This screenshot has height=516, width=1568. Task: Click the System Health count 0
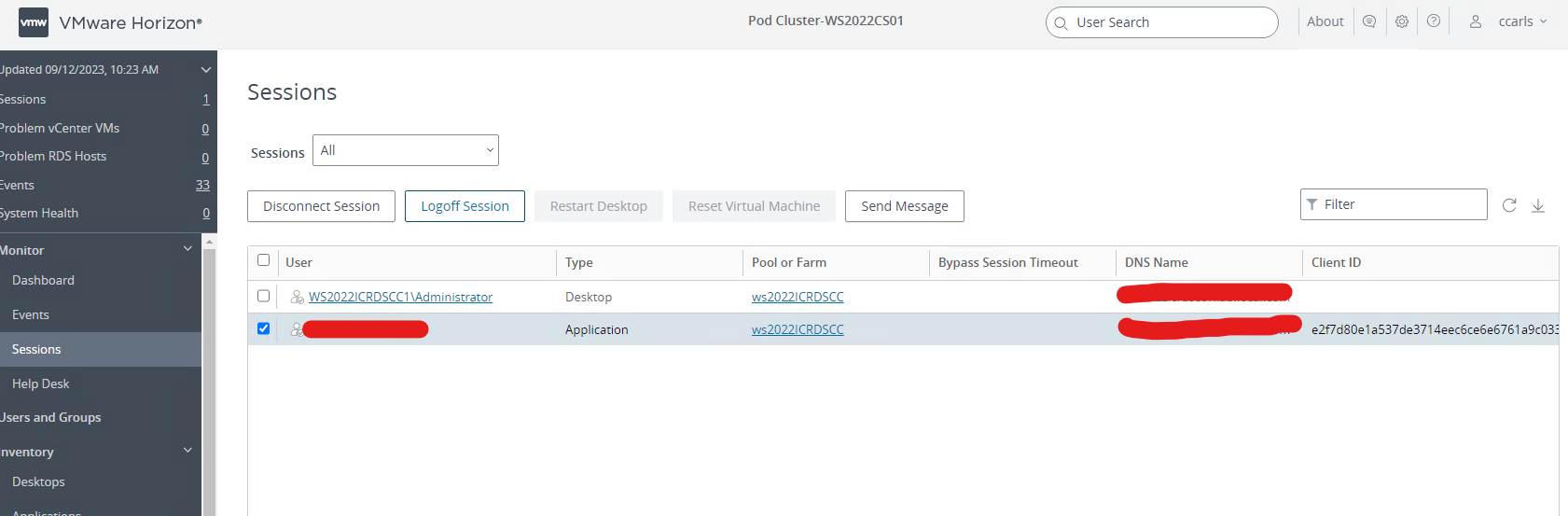[206, 214]
